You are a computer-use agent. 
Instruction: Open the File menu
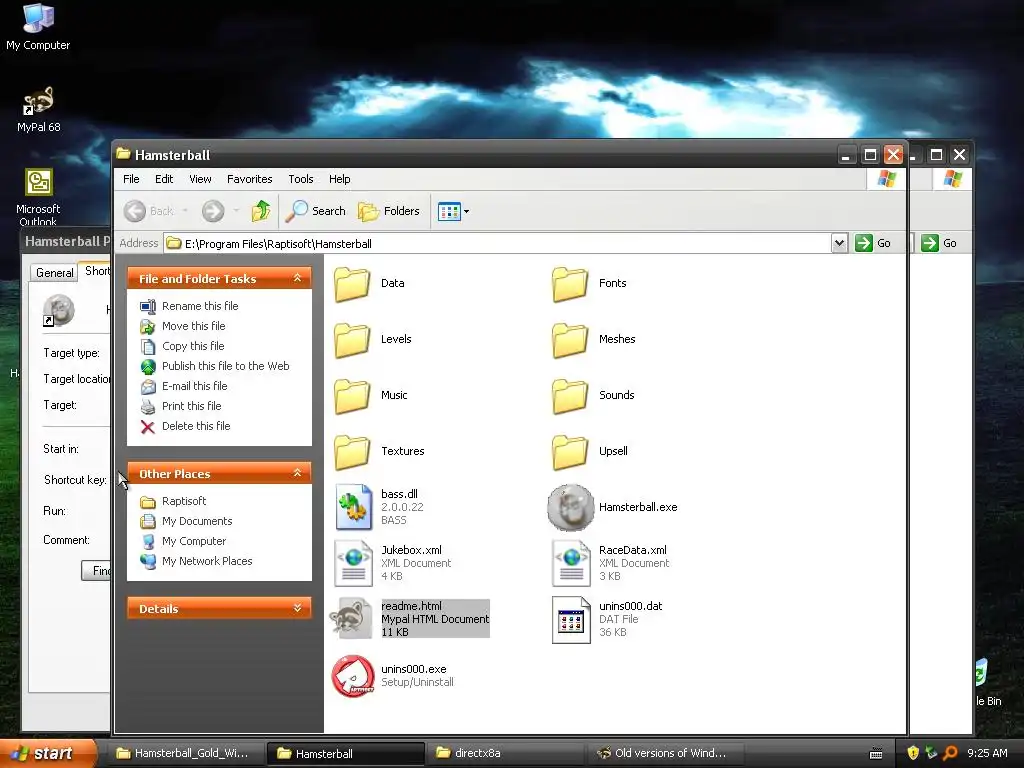(x=131, y=179)
